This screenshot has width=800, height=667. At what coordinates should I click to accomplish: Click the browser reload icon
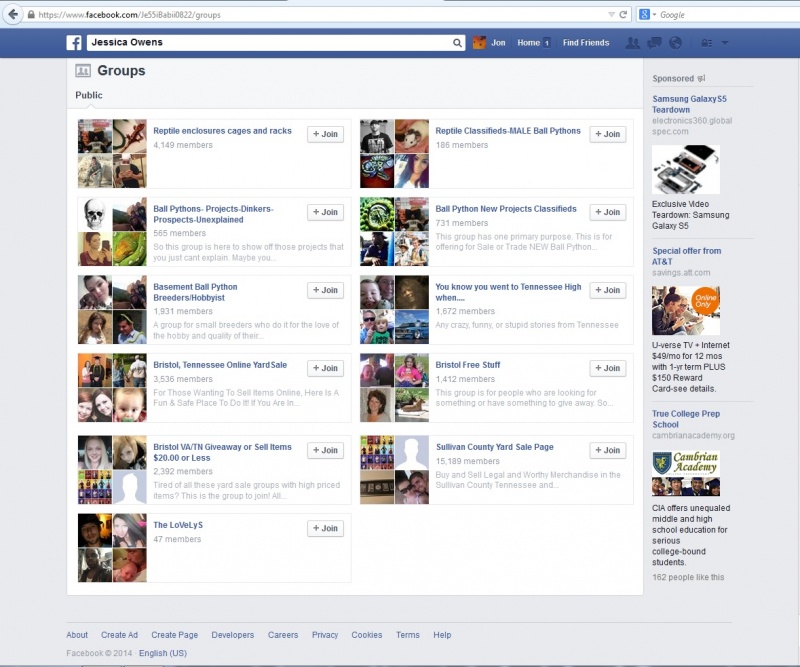tap(623, 15)
